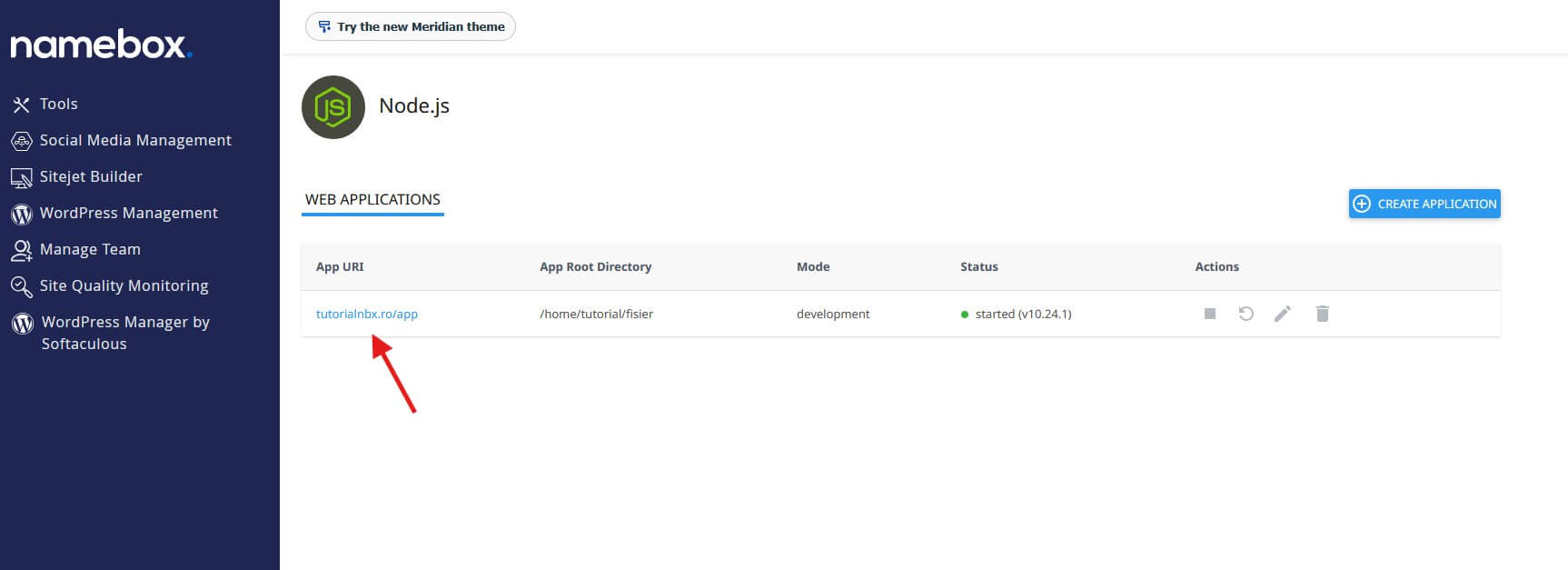Select the WEB APPLICATIONS tab
Viewport: 1568px width, 570px height.
[372, 200]
